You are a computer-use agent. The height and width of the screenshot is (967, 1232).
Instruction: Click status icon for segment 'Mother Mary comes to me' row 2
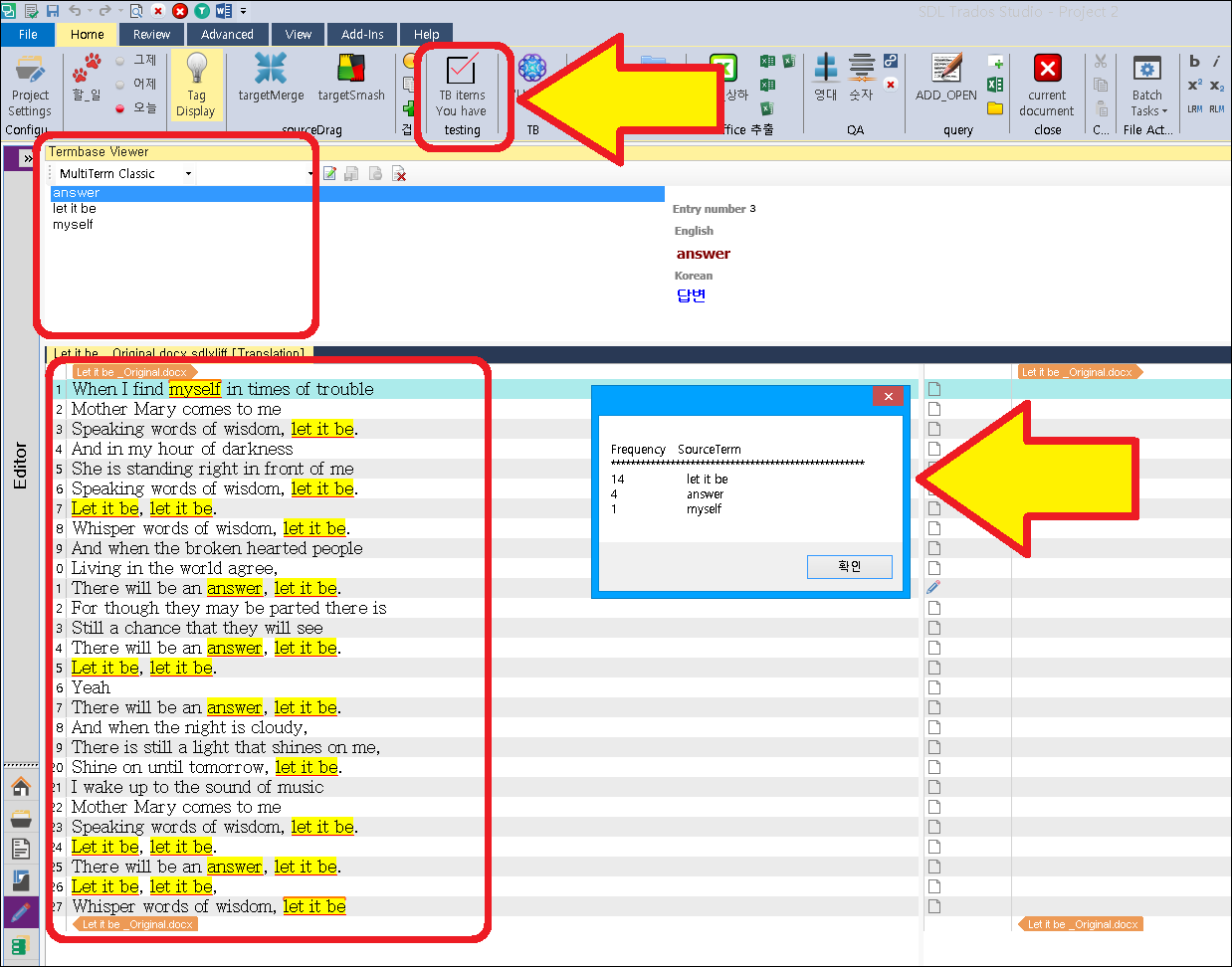click(x=934, y=409)
